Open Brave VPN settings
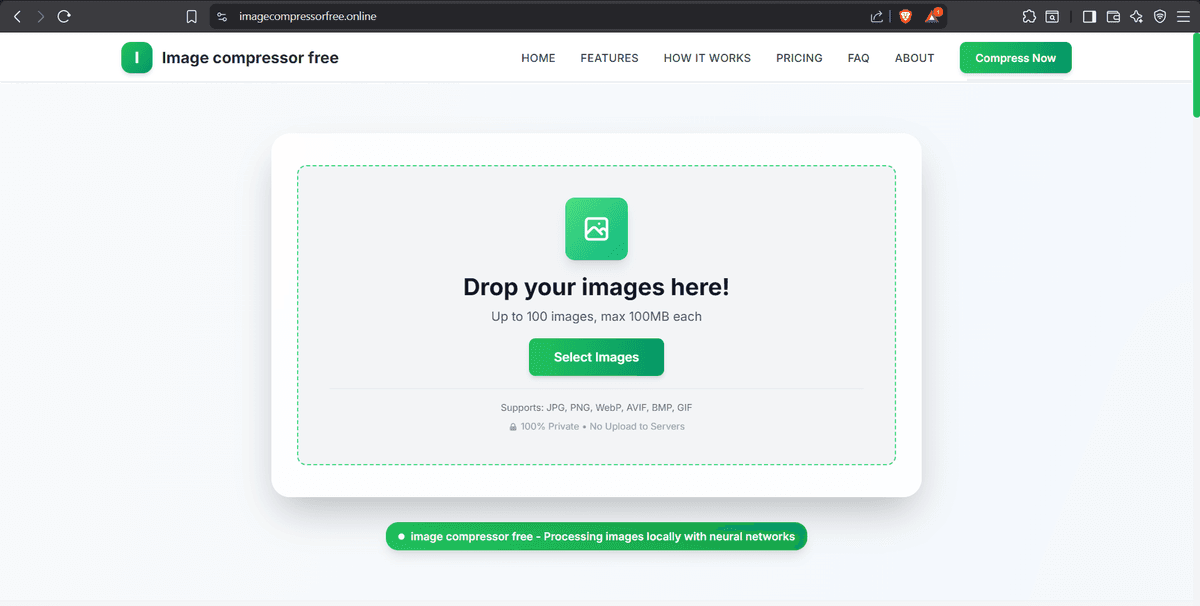This screenshot has width=1200, height=606. (x=1160, y=16)
